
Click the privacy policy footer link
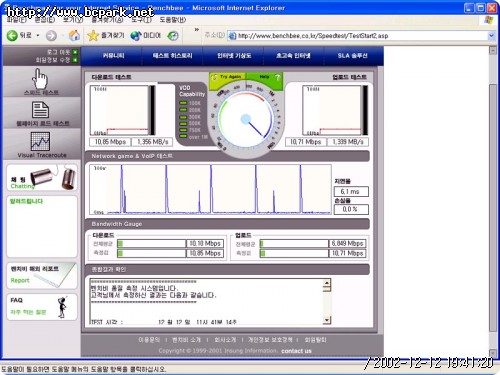270,340
